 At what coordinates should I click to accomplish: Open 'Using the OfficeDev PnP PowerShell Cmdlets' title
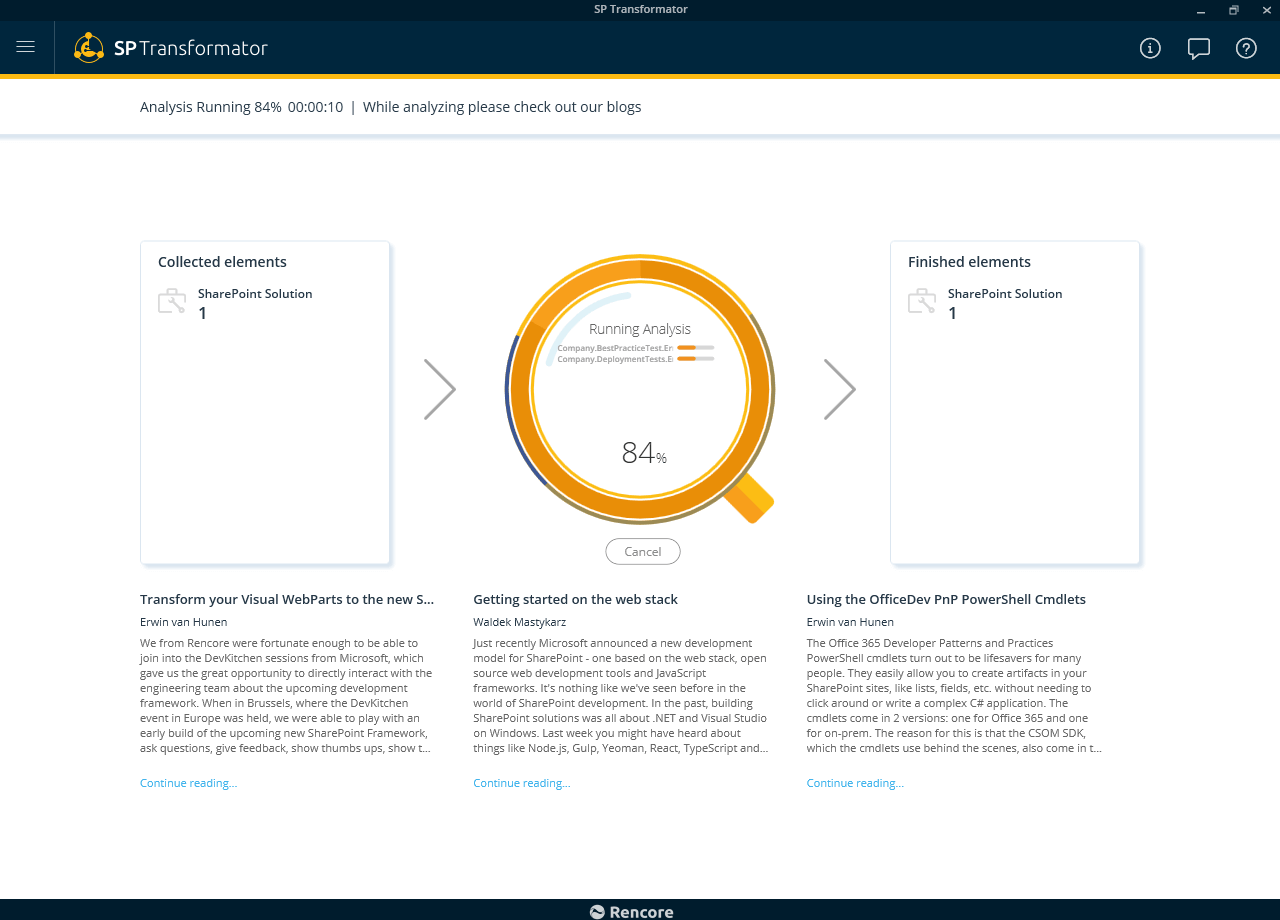[946, 600]
